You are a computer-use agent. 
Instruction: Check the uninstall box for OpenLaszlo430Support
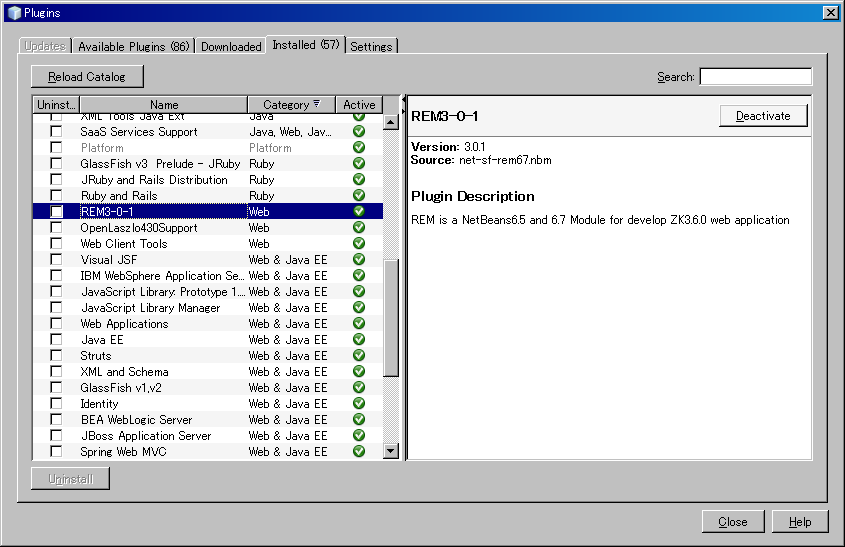(x=56, y=227)
